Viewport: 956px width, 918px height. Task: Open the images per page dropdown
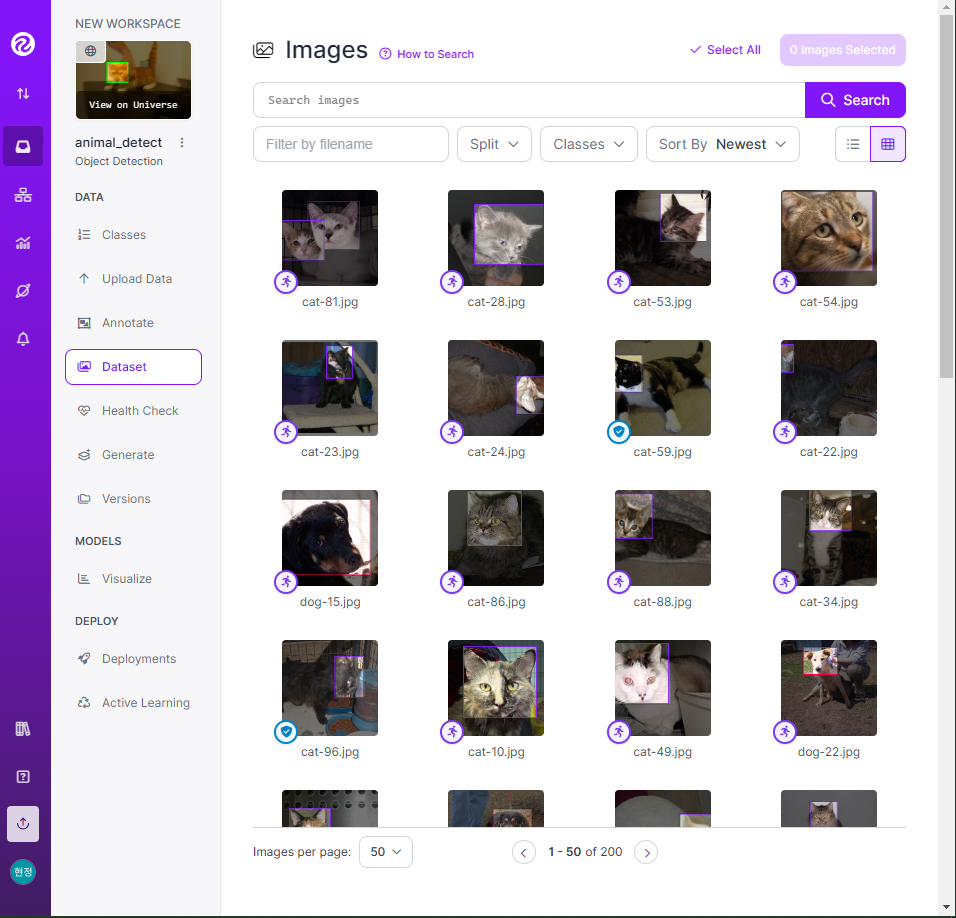coord(386,852)
